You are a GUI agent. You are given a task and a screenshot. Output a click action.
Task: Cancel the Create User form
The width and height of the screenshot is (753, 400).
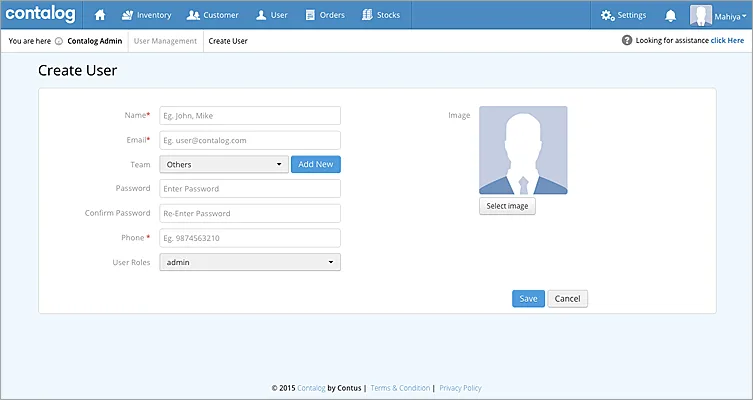(x=568, y=299)
